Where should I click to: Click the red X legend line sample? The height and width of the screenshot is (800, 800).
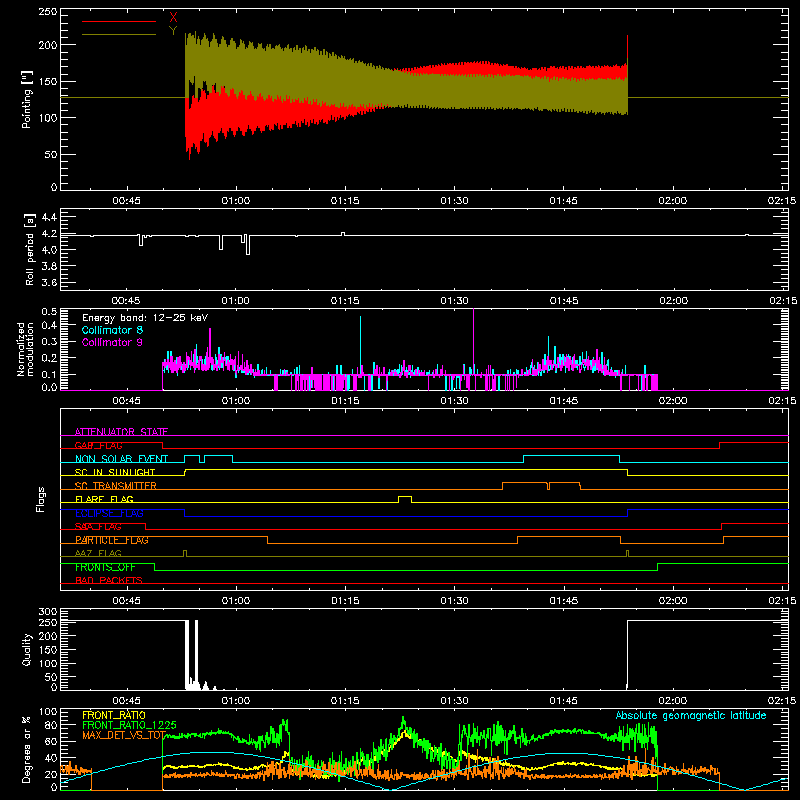pos(119,21)
